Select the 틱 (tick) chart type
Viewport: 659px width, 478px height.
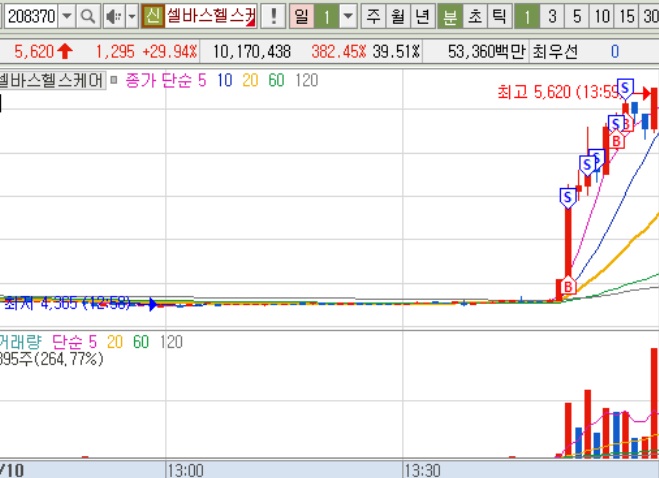coord(497,16)
